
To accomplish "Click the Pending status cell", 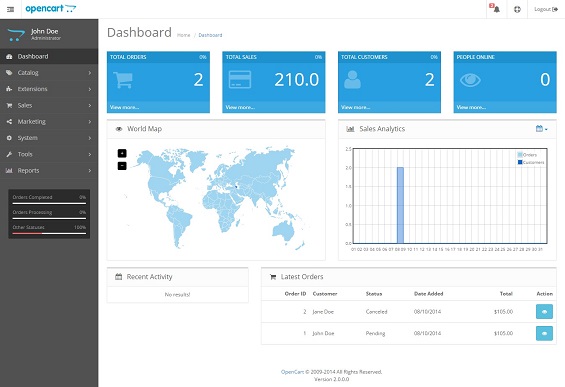I will point(375,333).
